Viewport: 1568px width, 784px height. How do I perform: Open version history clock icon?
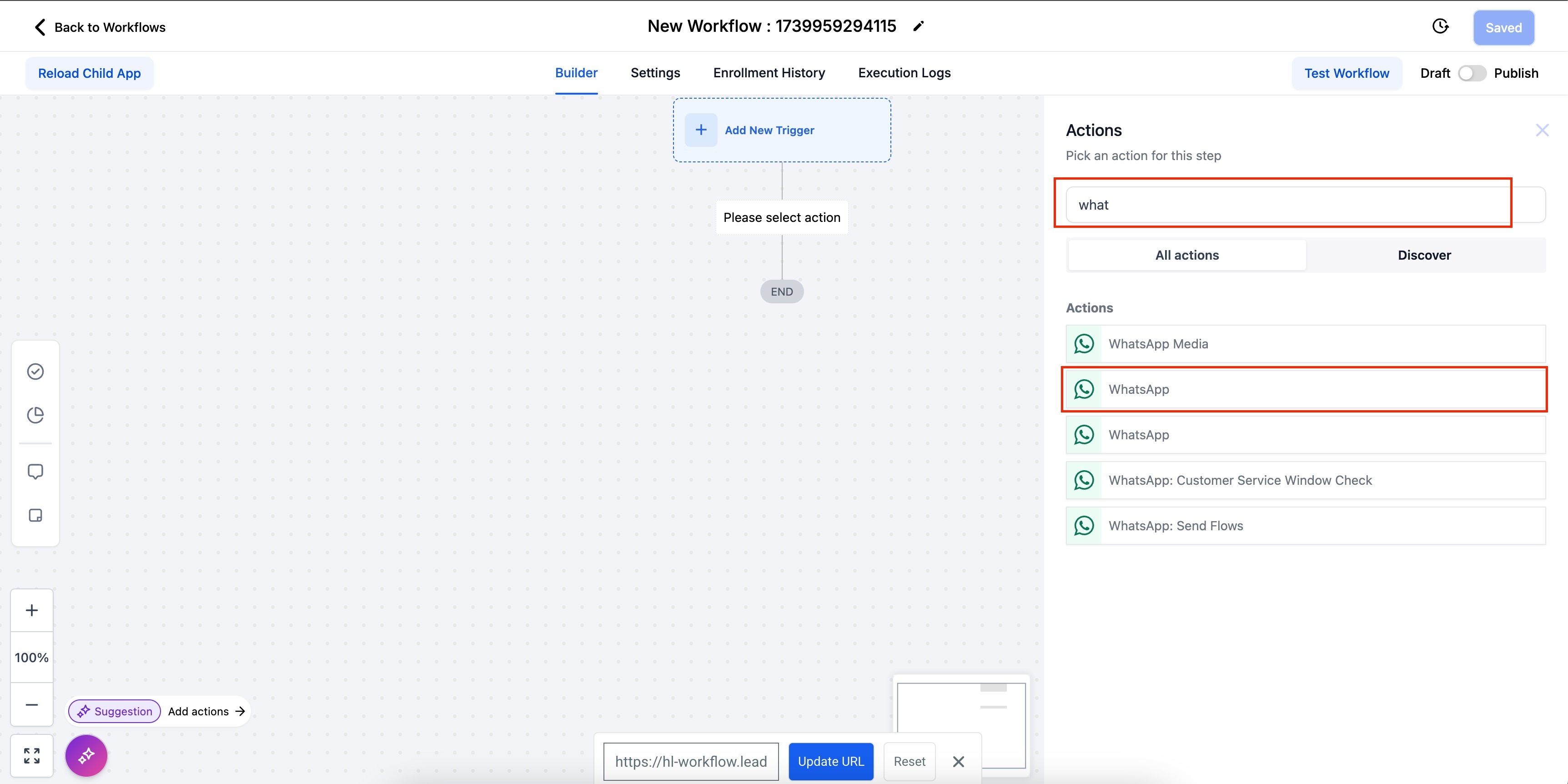coord(1440,26)
